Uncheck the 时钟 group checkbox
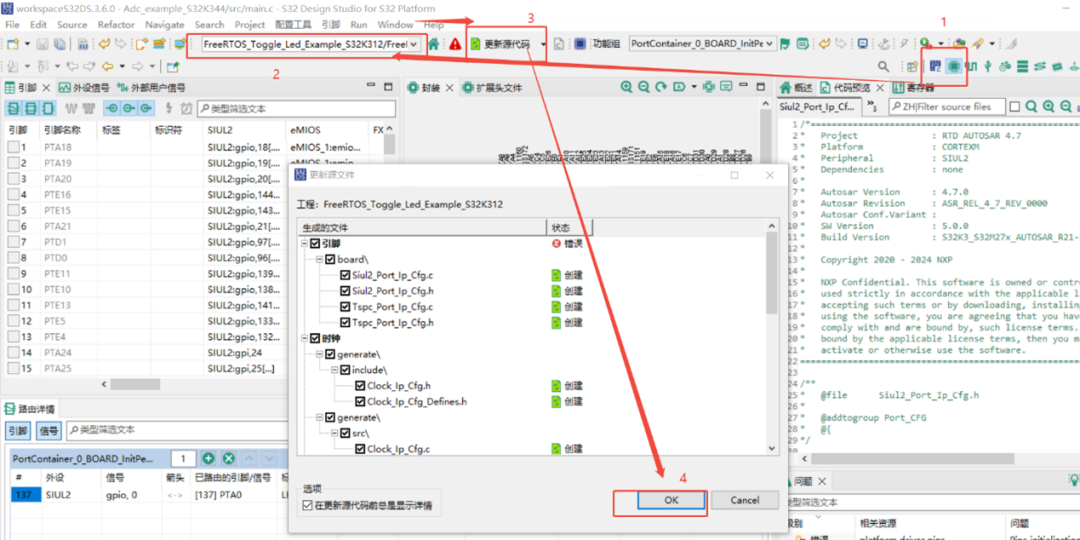Viewport: 1080px width, 540px height. click(x=315, y=338)
